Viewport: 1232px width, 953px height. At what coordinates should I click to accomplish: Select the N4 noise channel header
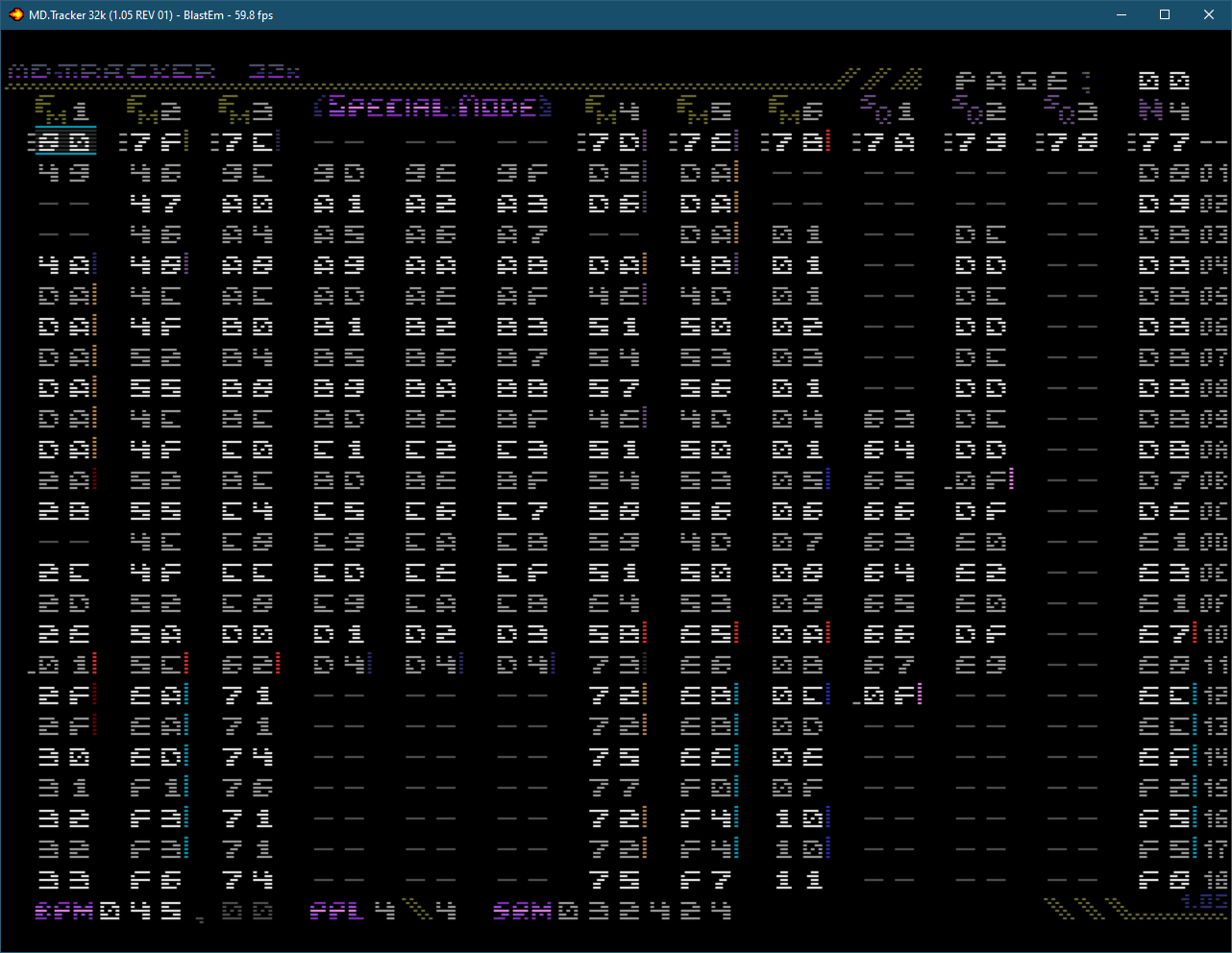1165,110
